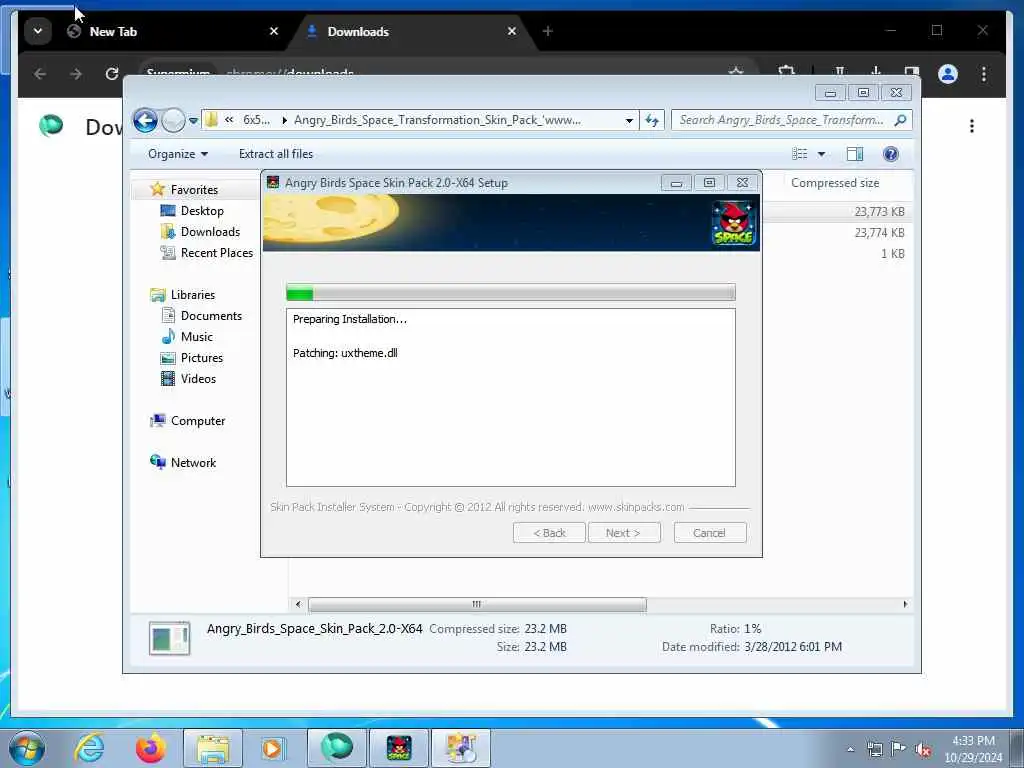Viewport: 1024px width, 768px height.
Task: Select the row with 23,774 KB size
Action: pos(837,232)
